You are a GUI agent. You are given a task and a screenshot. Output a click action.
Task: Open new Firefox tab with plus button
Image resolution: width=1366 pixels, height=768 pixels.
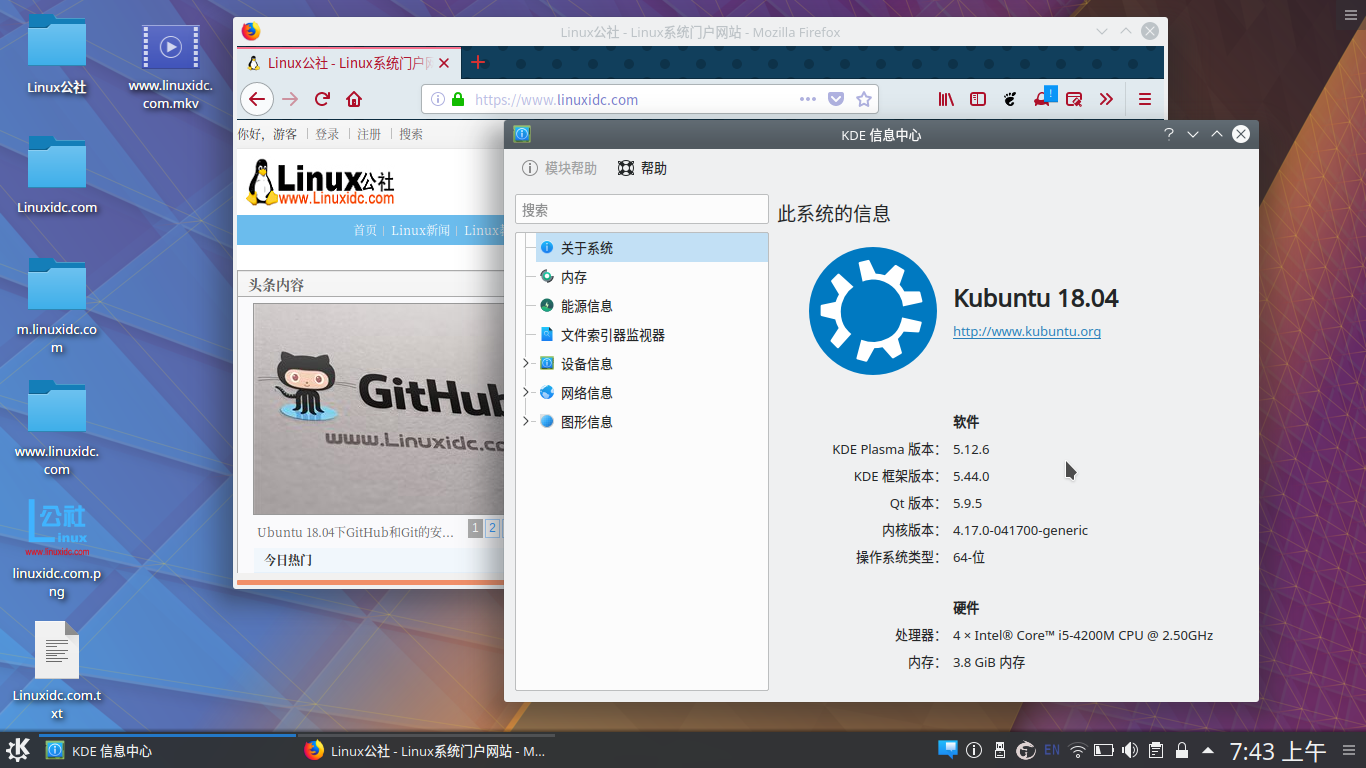[478, 62]
